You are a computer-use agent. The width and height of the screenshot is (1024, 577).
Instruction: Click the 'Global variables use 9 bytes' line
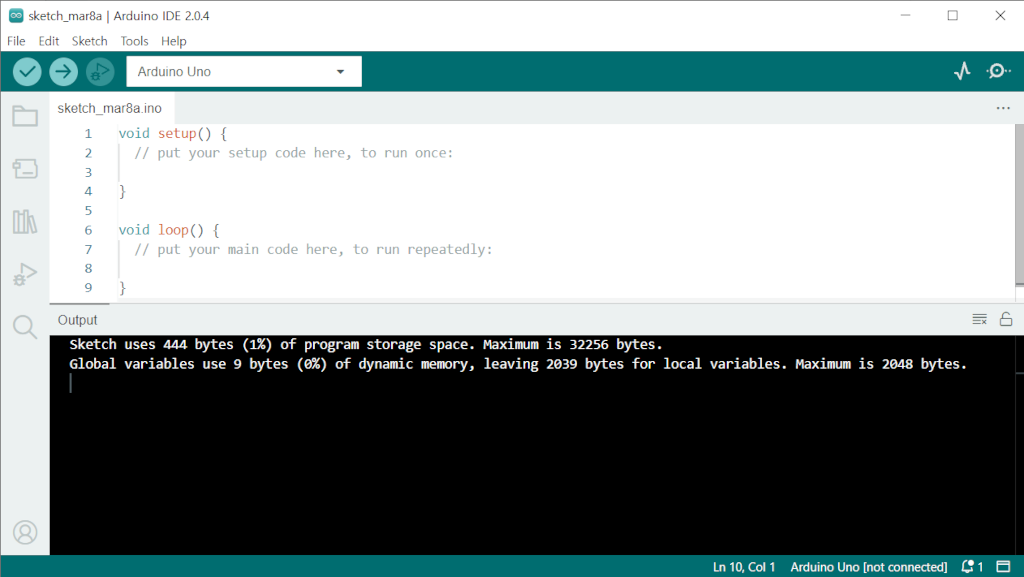click(518, 364)
